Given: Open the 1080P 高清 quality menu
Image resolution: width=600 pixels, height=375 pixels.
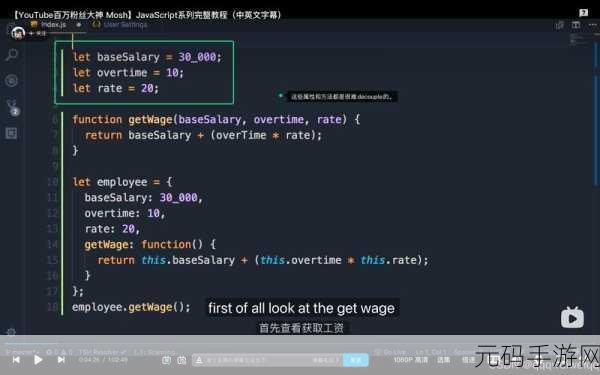Looking at the screenshot, I should [411, 360].
